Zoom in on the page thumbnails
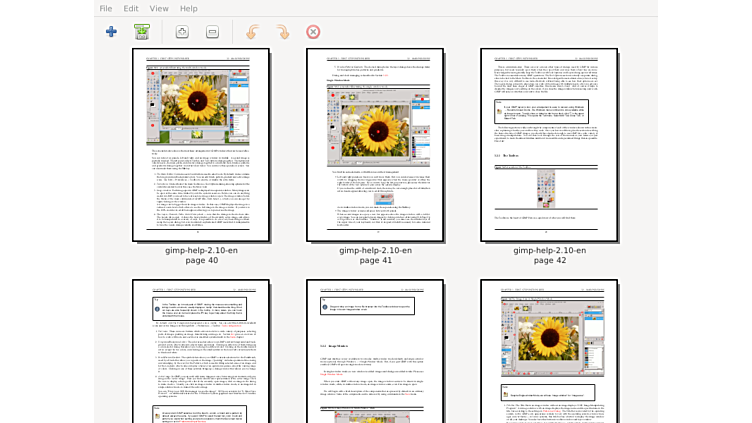The image size is (752, 423). click(182, 32)
